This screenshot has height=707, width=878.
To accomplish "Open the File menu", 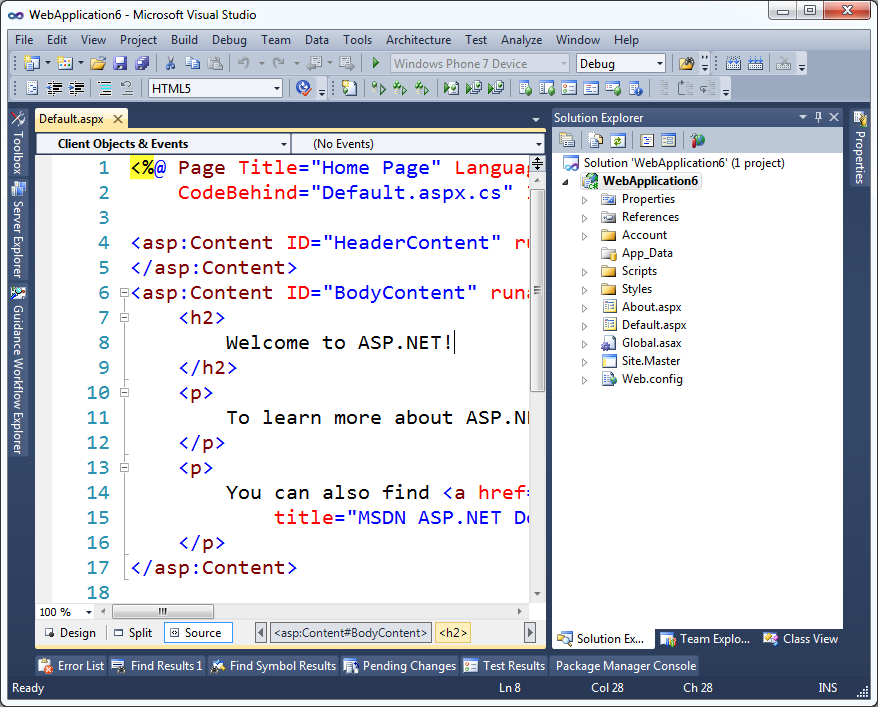I will coord(24,40).
